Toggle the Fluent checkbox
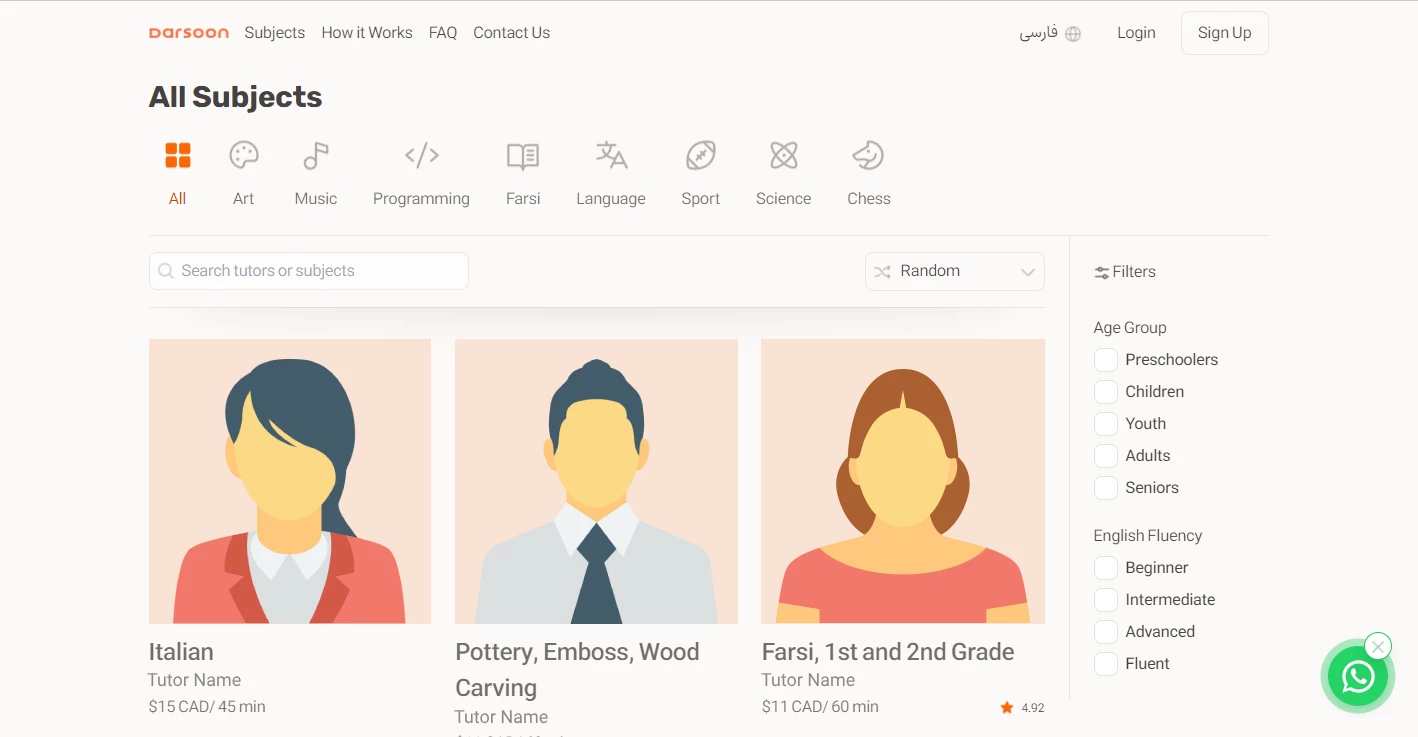 [x=1105, y=664]
